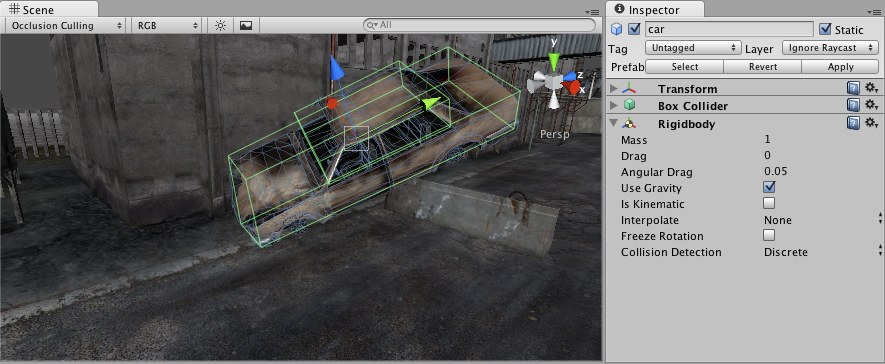Click the prefab Revert button
Viewport: 885px width, 364px height.
(763, 67)
